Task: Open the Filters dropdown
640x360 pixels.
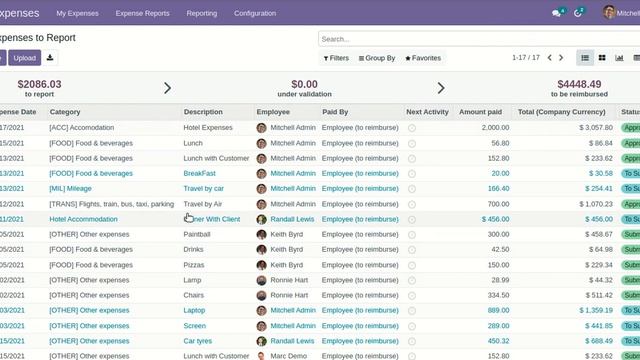Action: pyautogui.click(x=336, y=58)
